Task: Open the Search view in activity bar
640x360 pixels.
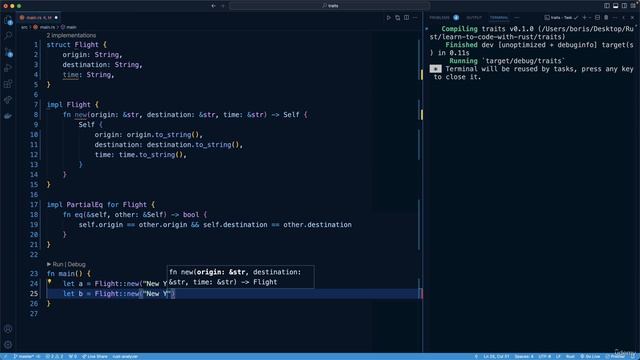Action: click(x=8, y=36)
